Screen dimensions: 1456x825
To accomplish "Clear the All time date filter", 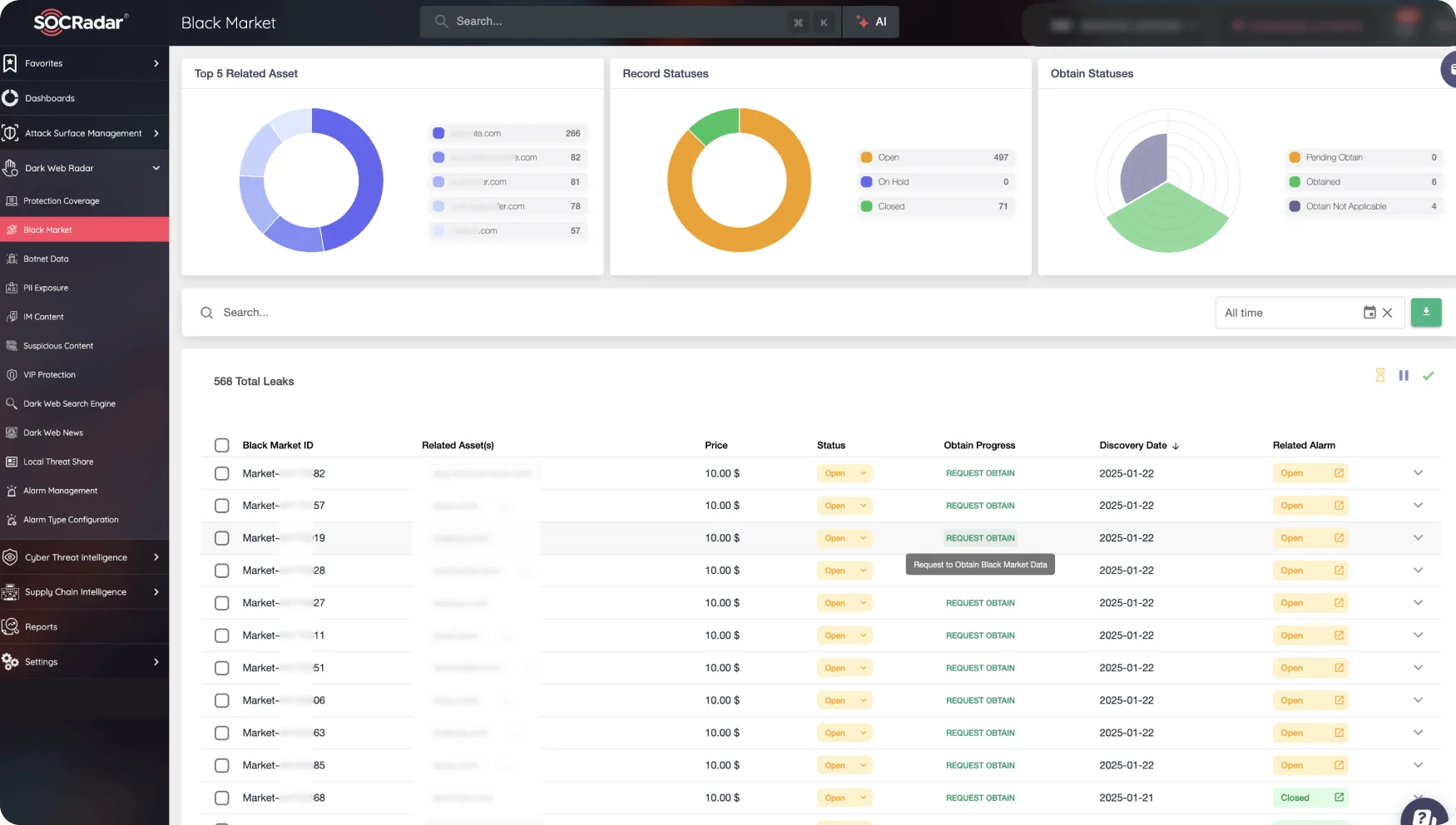I will point(1387,313).
